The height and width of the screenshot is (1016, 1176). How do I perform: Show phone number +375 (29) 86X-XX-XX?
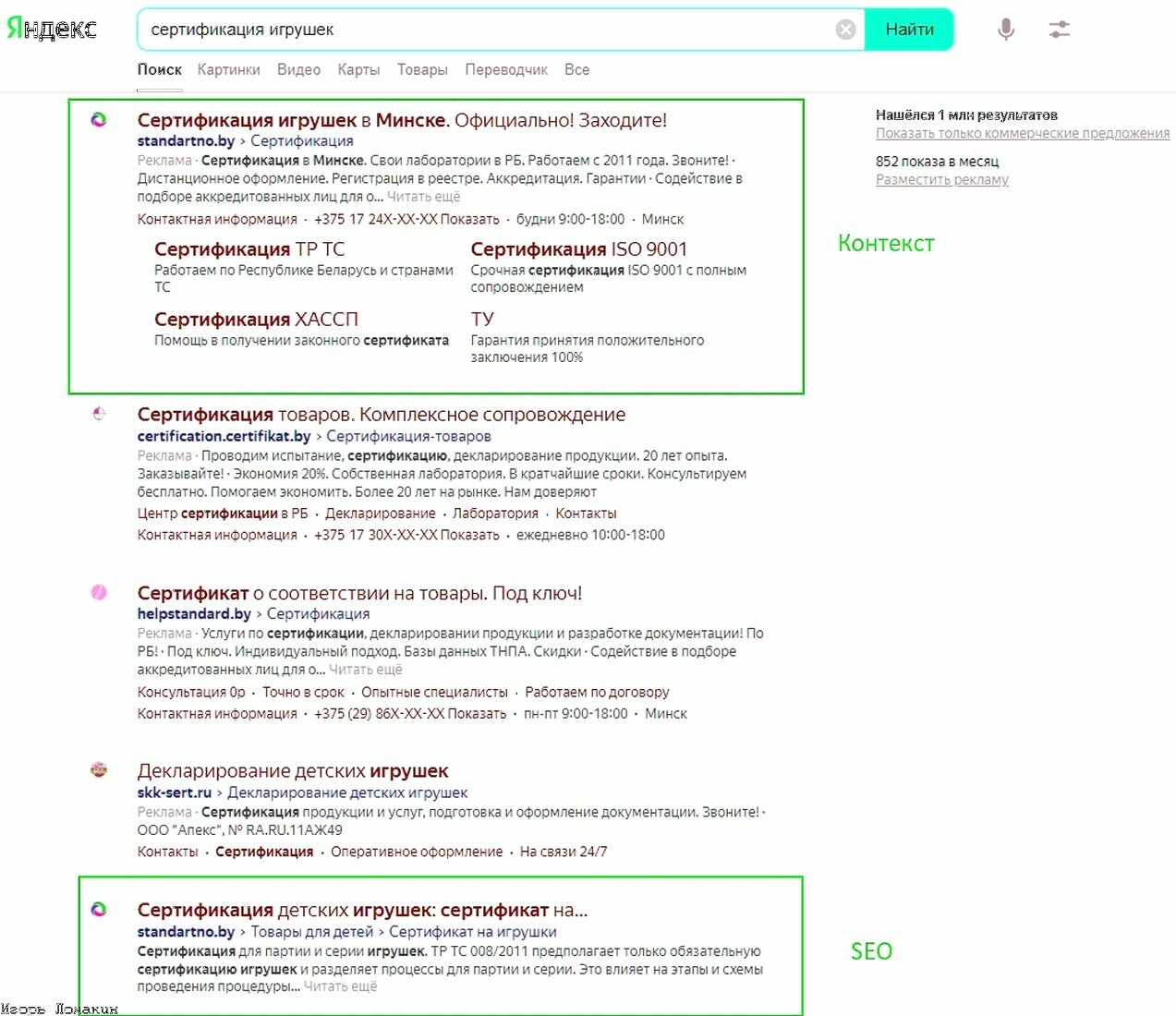pos(410,714)
